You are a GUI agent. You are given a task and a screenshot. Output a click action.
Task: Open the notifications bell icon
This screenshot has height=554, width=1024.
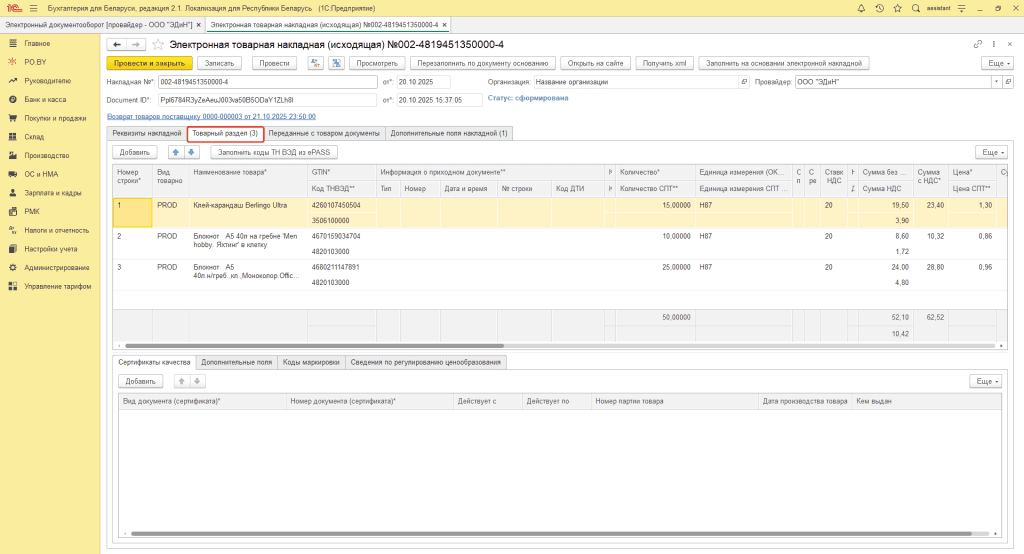click(x=862, y=8)
